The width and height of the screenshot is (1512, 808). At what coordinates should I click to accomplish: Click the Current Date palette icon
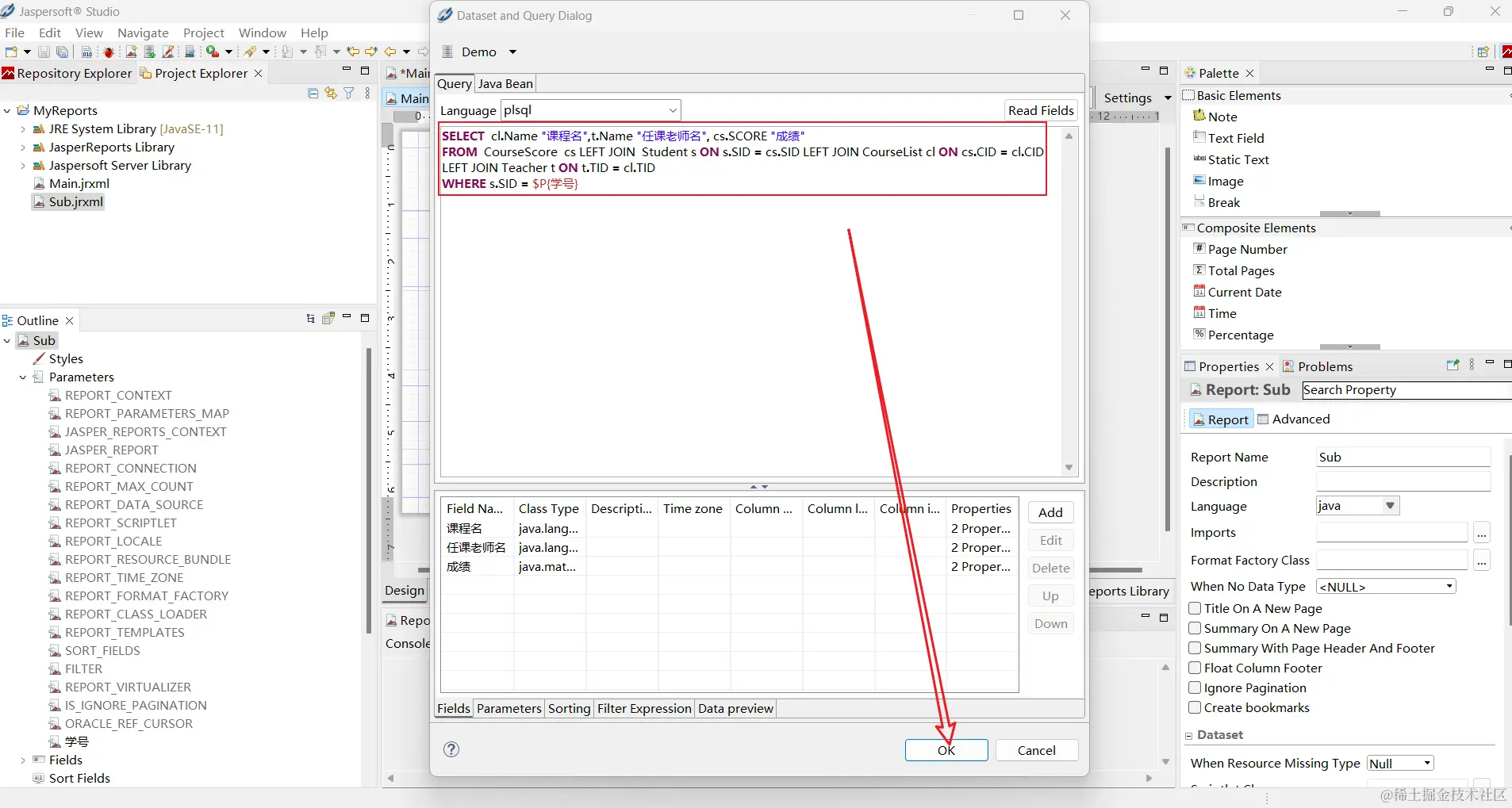pyautogui.click(x=1199, y=291)
